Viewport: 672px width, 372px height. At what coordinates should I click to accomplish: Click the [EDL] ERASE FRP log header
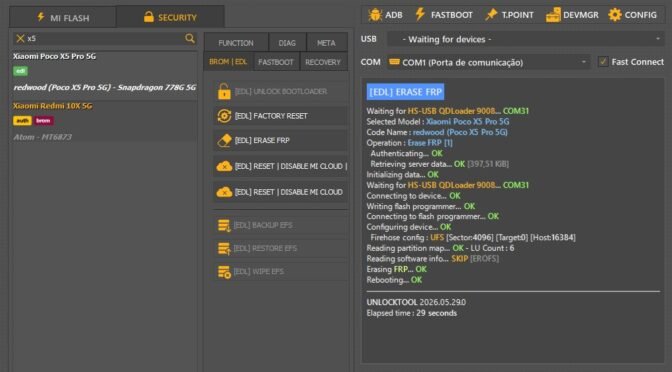tap(405, 92)
